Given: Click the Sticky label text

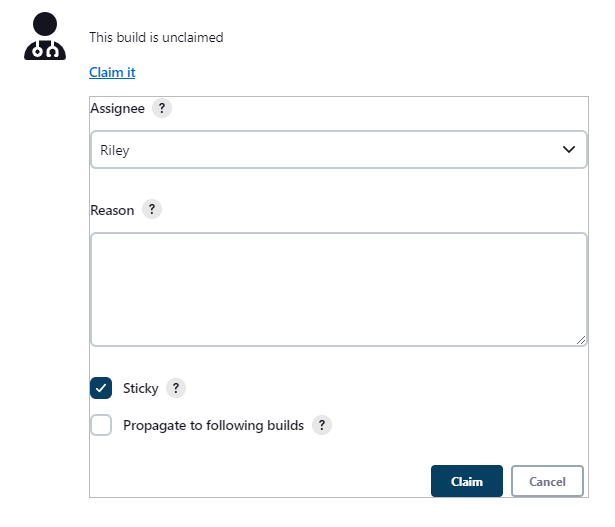Looking at the screenshot, I should coord(140,388).
